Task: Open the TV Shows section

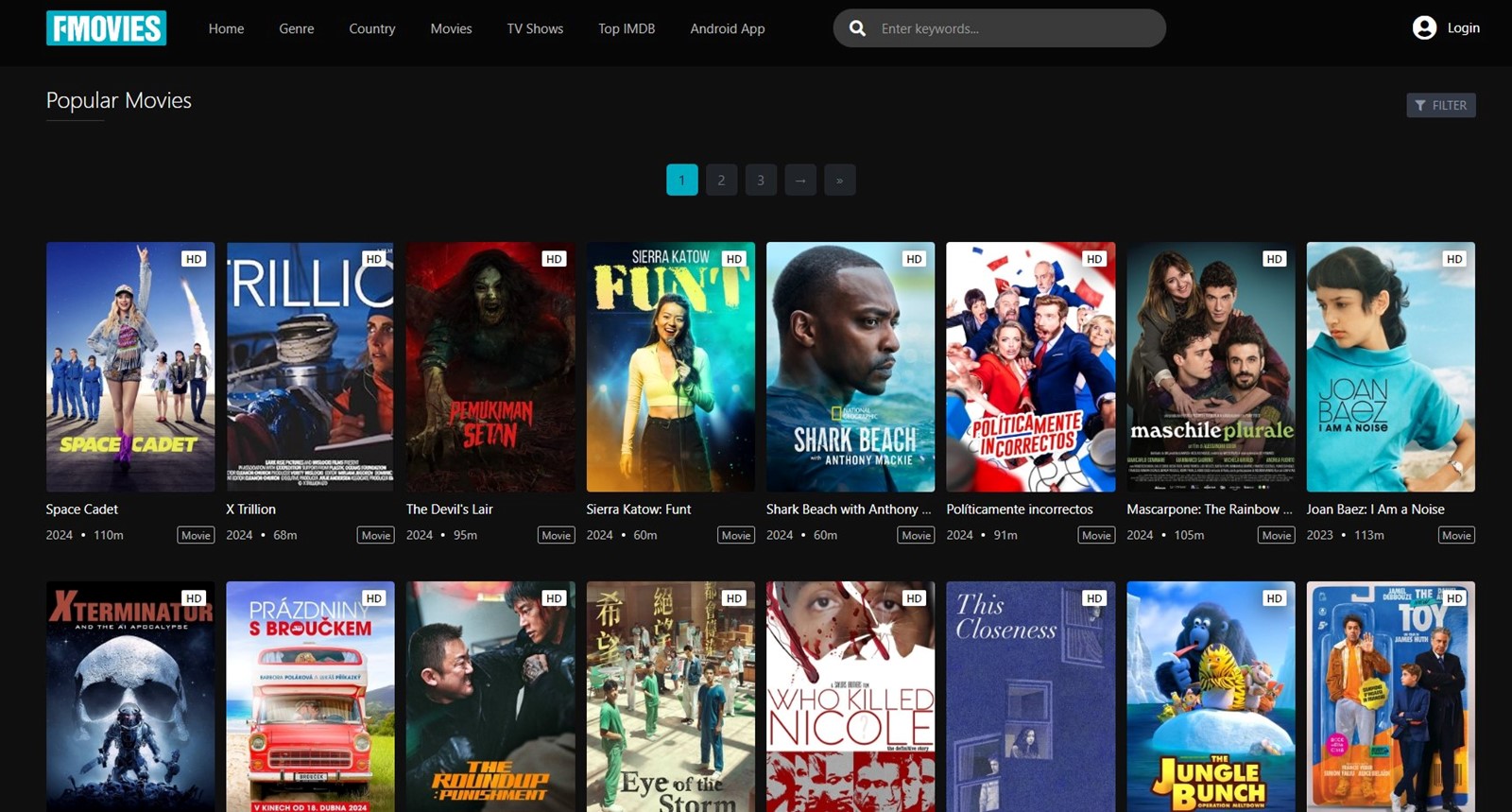Action: 535,28
